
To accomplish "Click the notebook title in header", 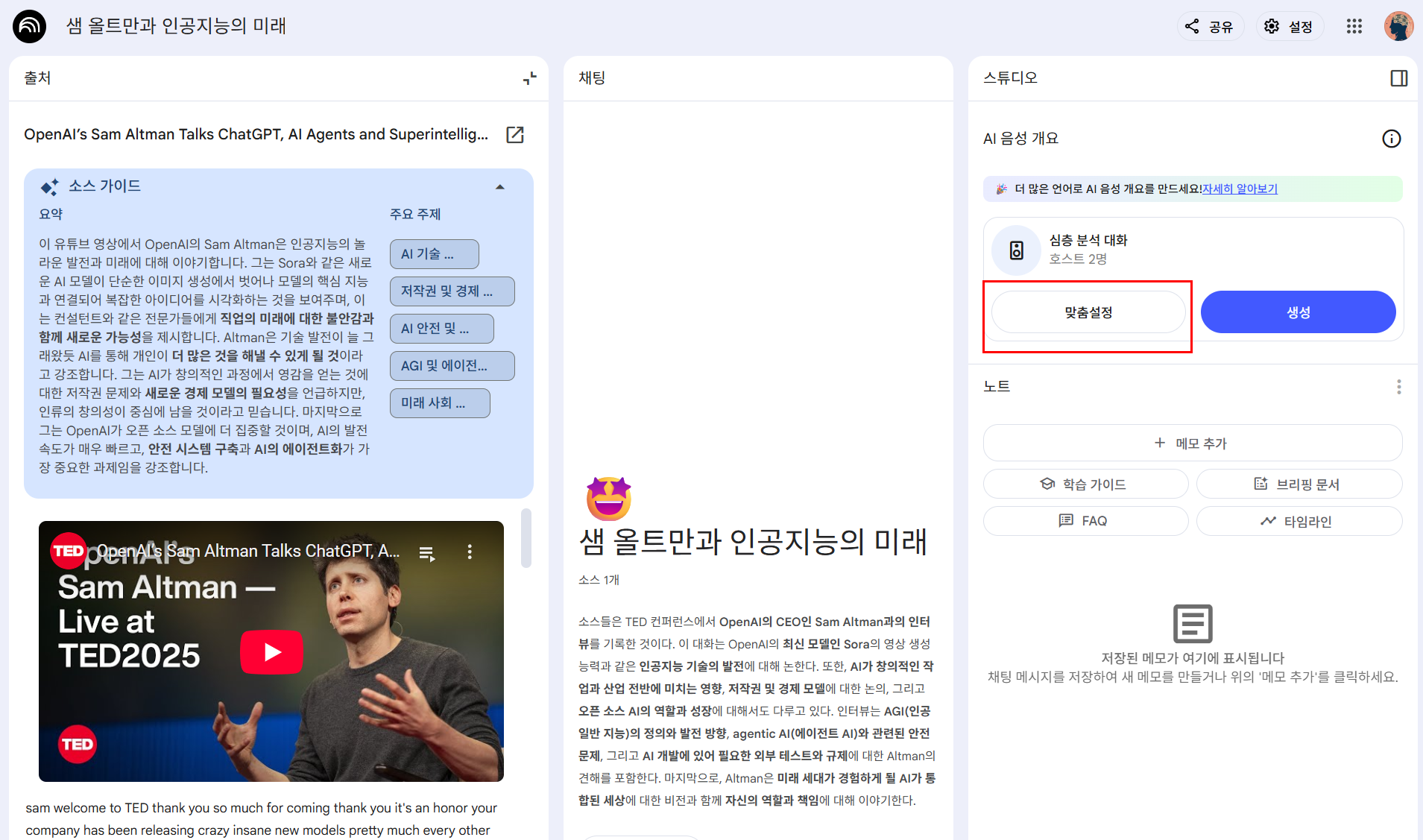I will click(x=176, y=26).
